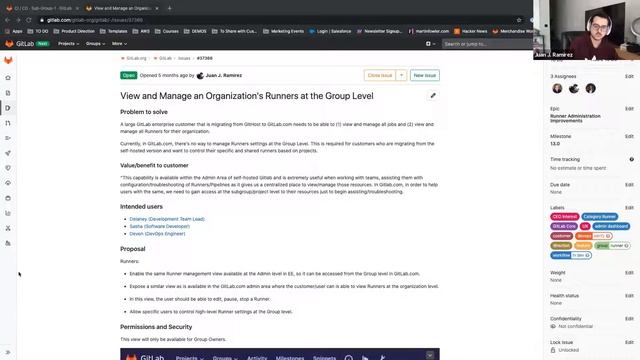Edit the Lock issue section
The image size is (640, 360).
pyautogui.click(x=629, y=342)
